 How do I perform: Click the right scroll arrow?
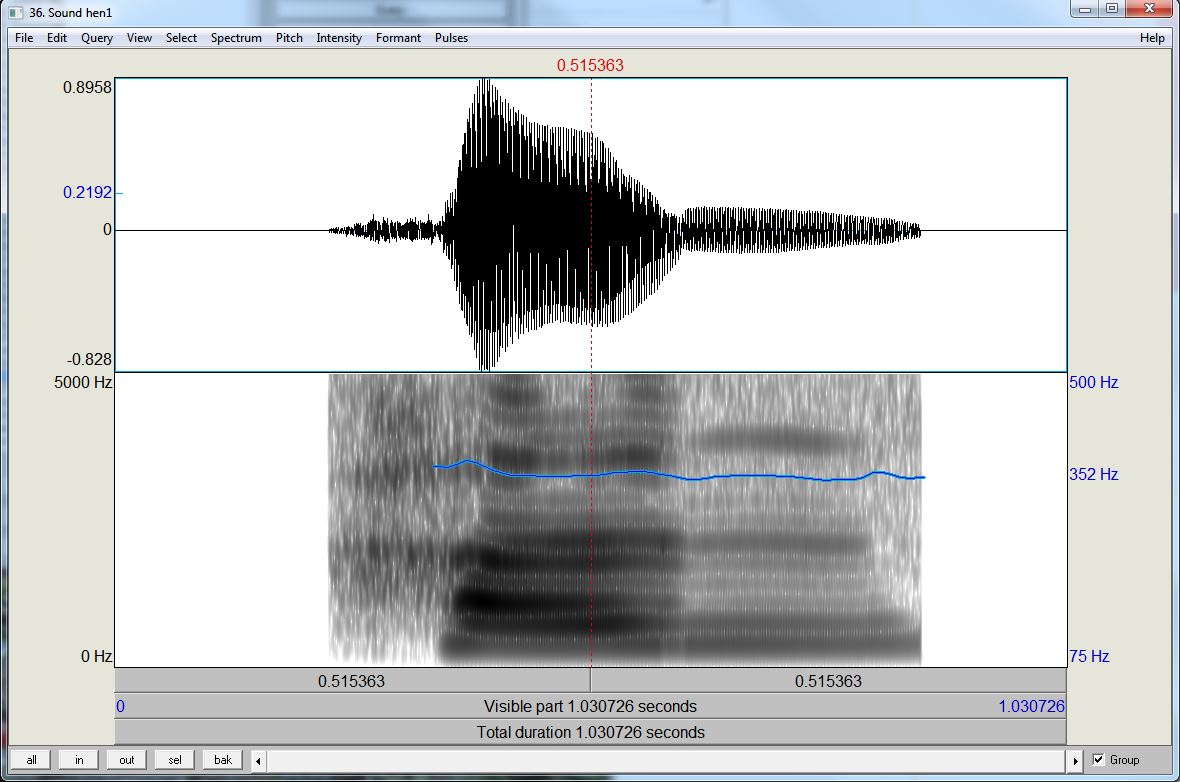pos(1075,761)
